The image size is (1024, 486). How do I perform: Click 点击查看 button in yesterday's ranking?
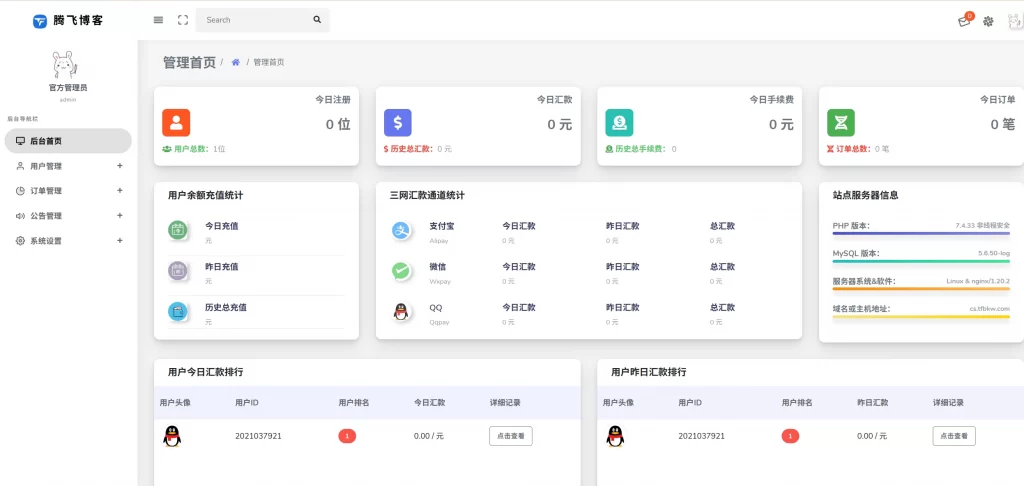954,436
